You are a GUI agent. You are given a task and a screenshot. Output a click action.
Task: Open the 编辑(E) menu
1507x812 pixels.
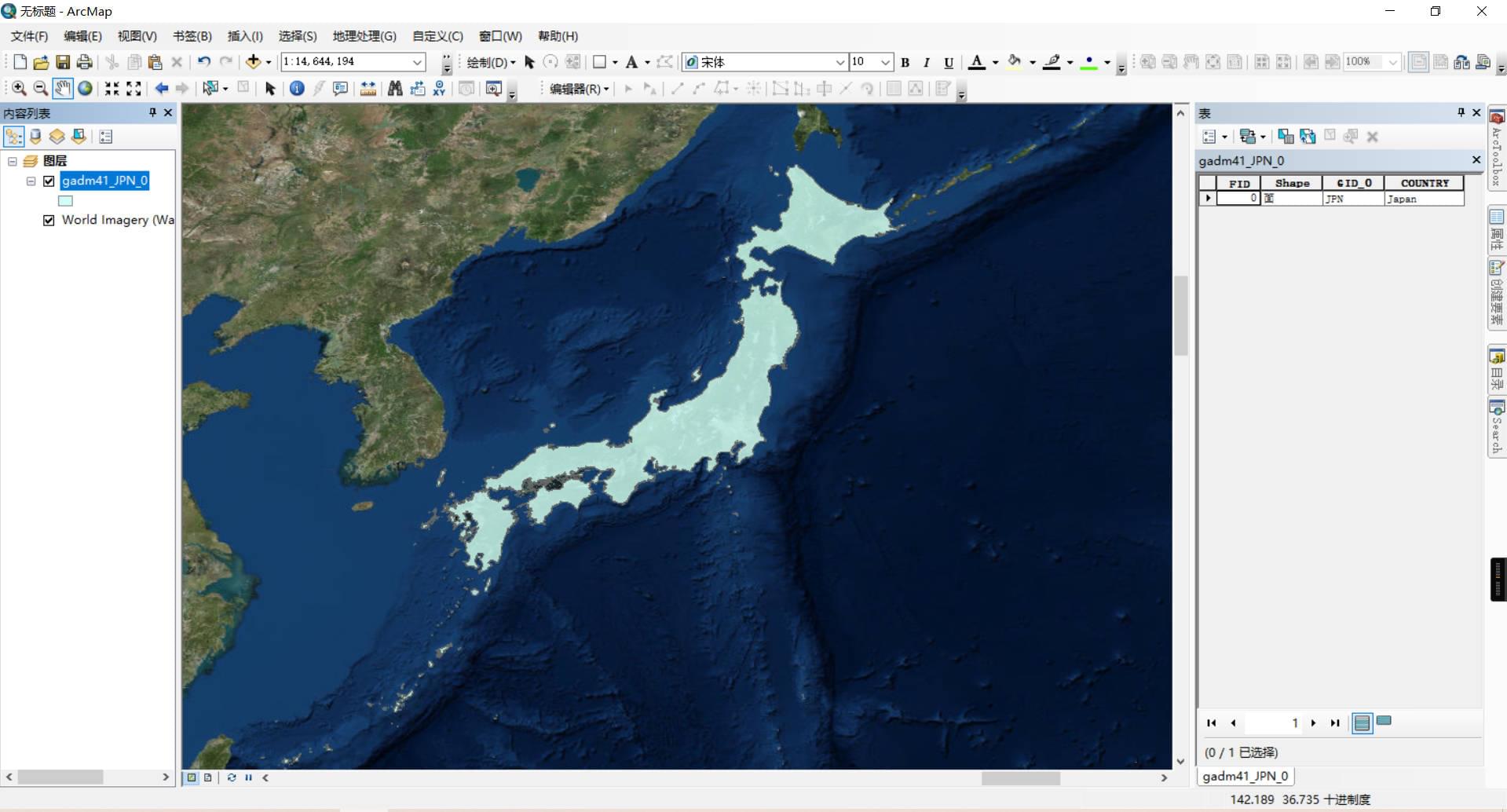(82, 36)
